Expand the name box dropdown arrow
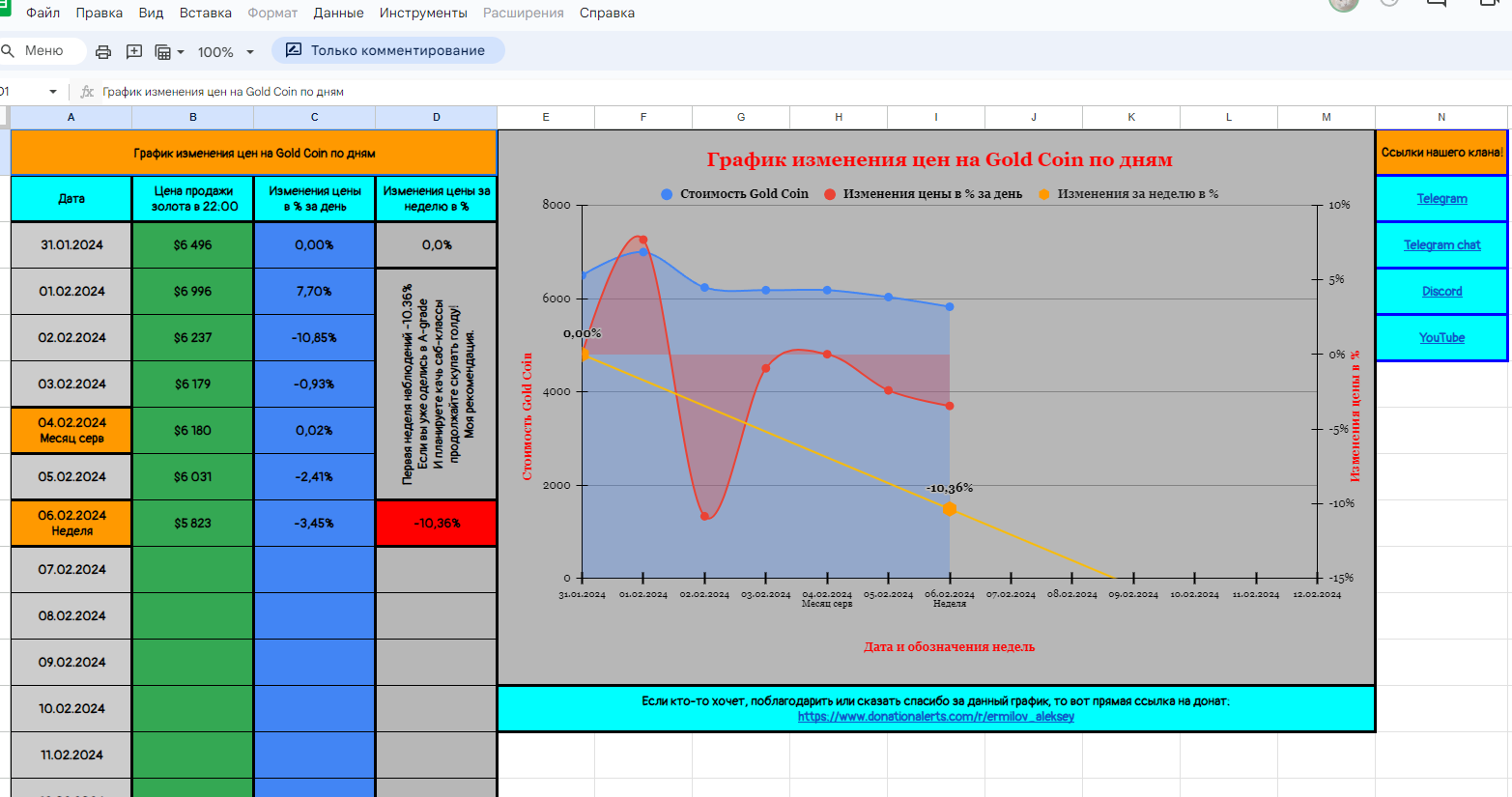The image size is (1512, 797). pos(52,92)
